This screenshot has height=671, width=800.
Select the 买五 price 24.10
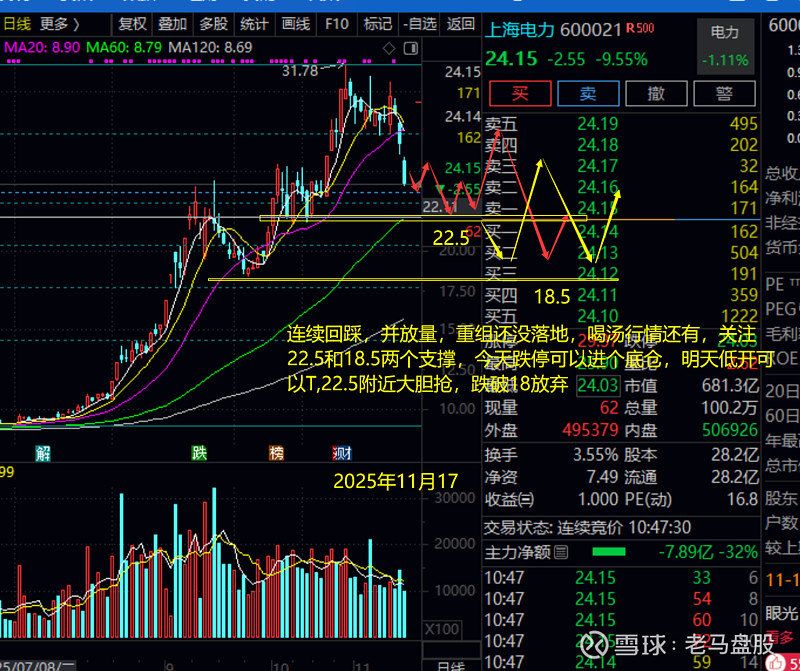coord(597,316)
